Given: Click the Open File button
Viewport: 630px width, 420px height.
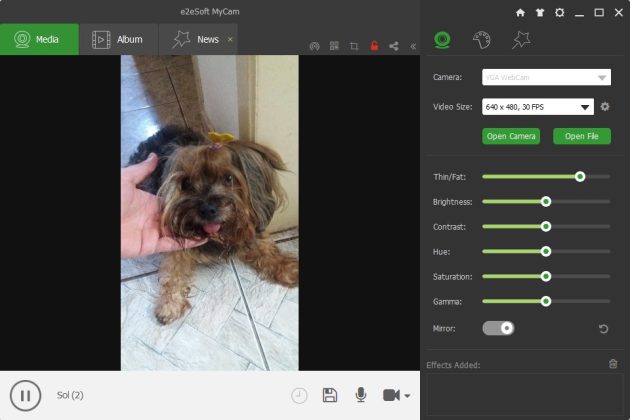Looking at the screenshot, I should (582, 136).
